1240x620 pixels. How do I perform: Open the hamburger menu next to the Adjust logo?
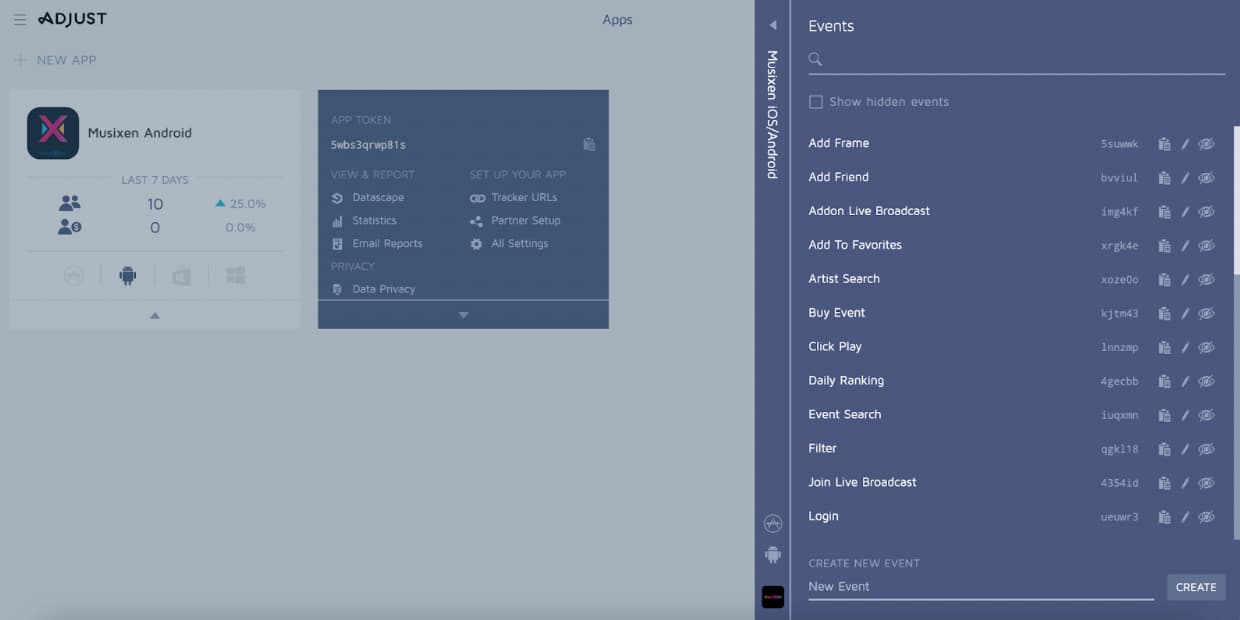[20, 19]
